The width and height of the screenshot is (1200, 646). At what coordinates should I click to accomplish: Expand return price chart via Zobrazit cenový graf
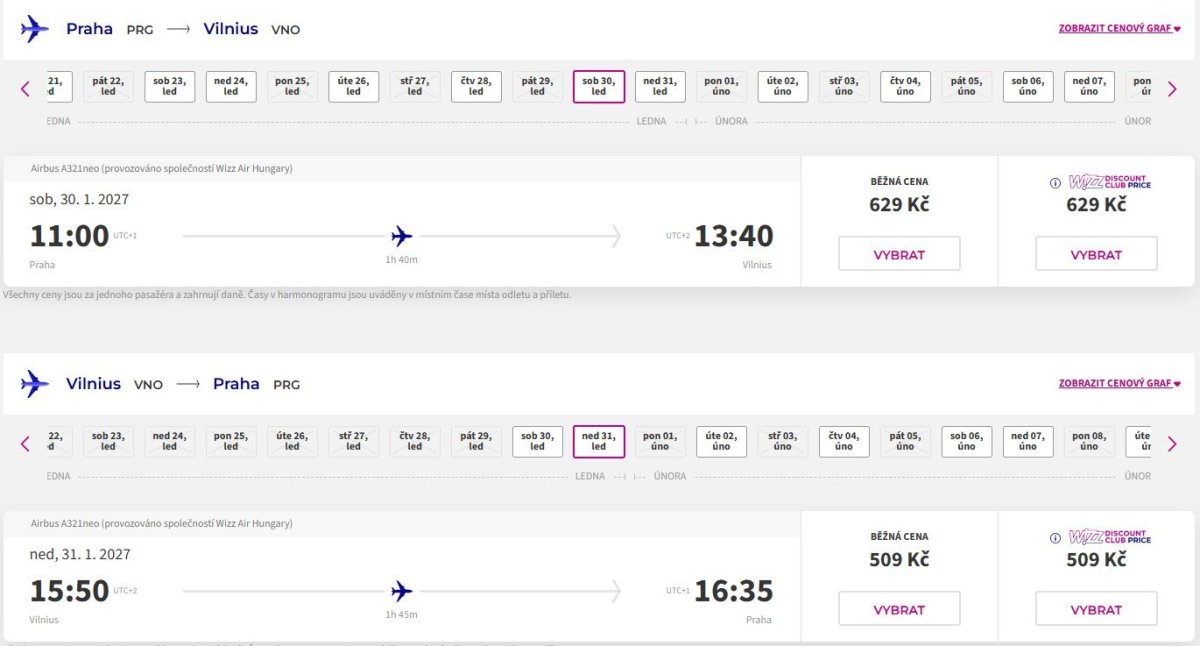tap(1119, 383)
